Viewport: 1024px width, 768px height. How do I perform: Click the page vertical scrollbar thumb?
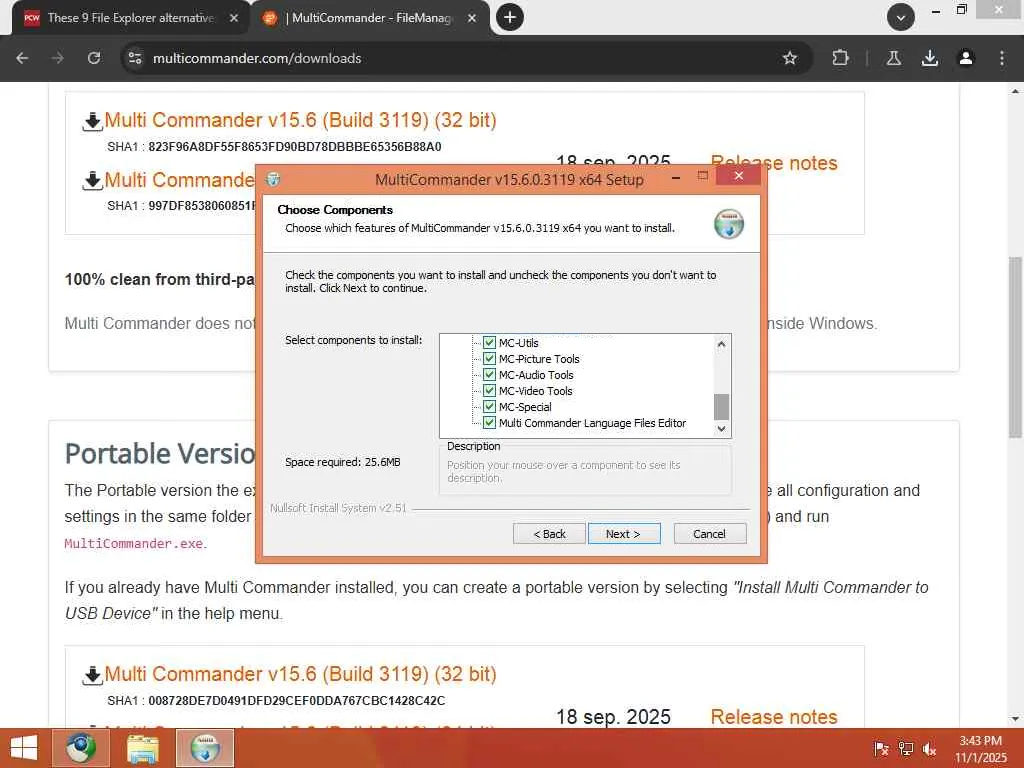[1015, 346]
